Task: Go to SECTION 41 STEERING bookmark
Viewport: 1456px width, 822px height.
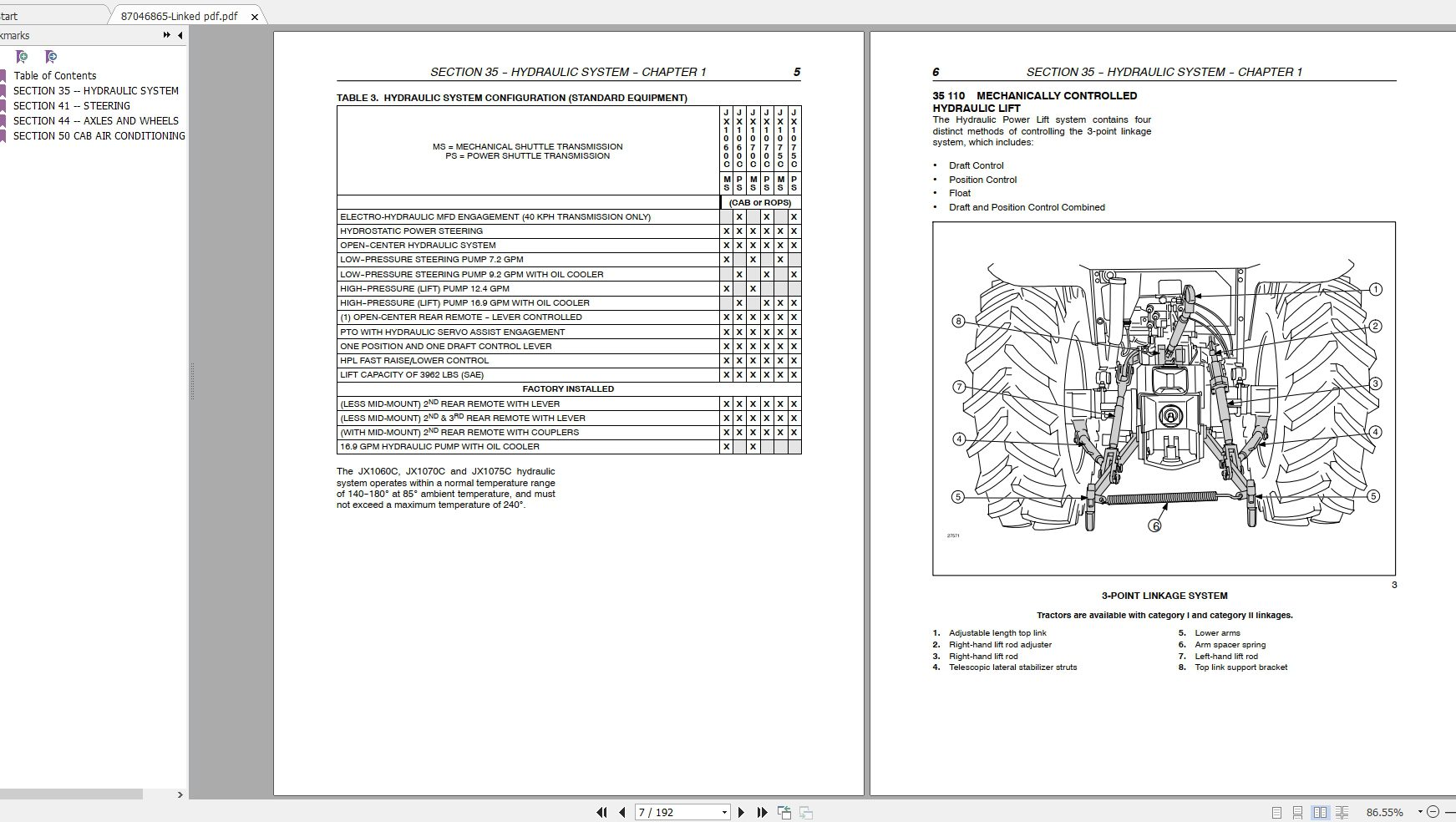Action: pos(72,105)
